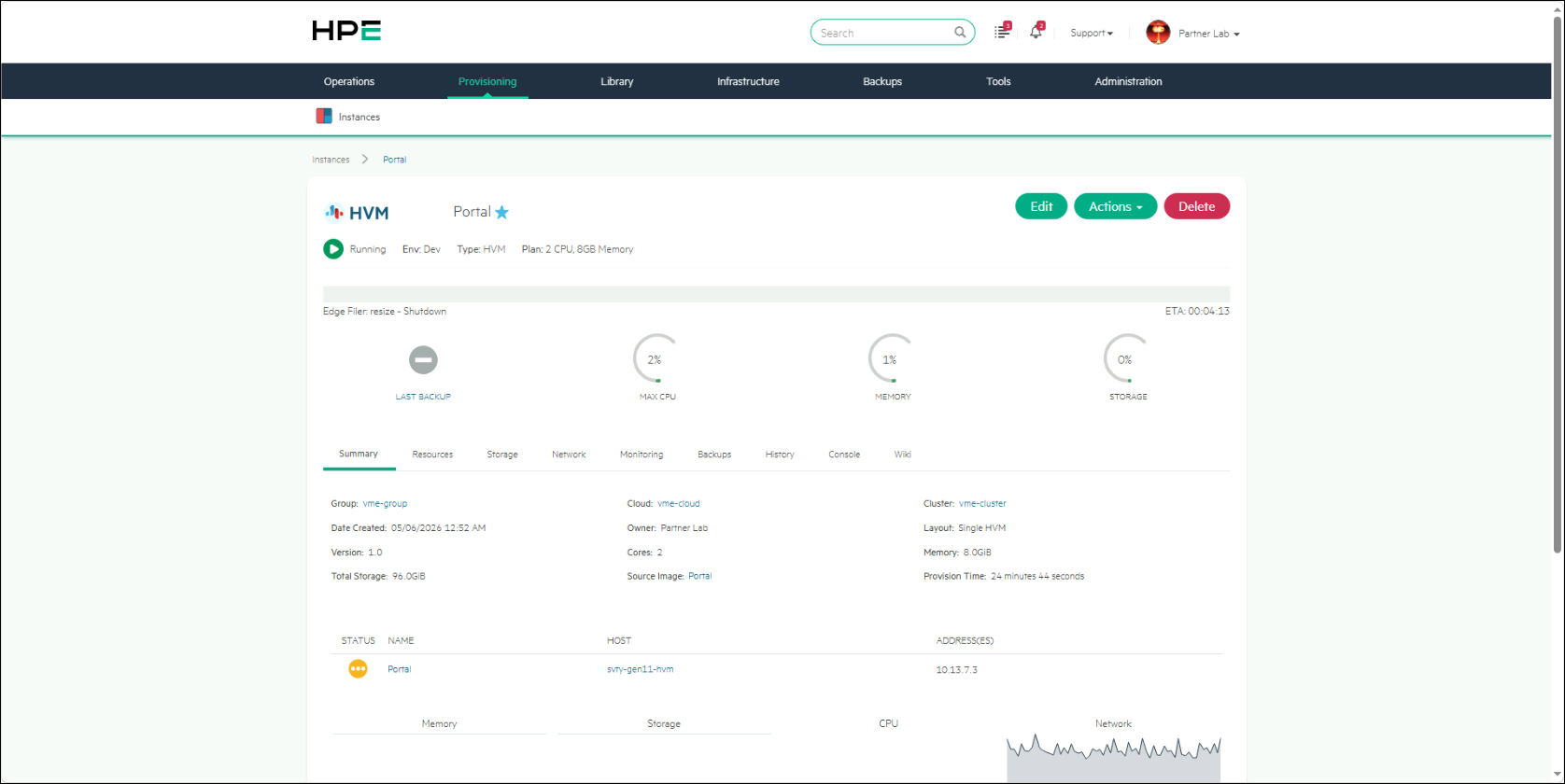Toggle the favorite star next to Portal
1565x784 pixels.
(501, 212)
